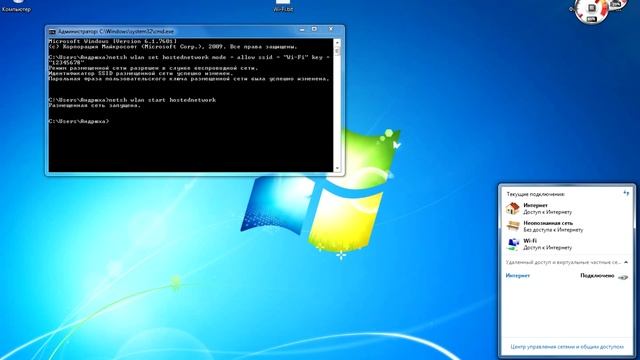
Task: Click the connection status icon beside Подключено
Action: click(x=623, y=277)
